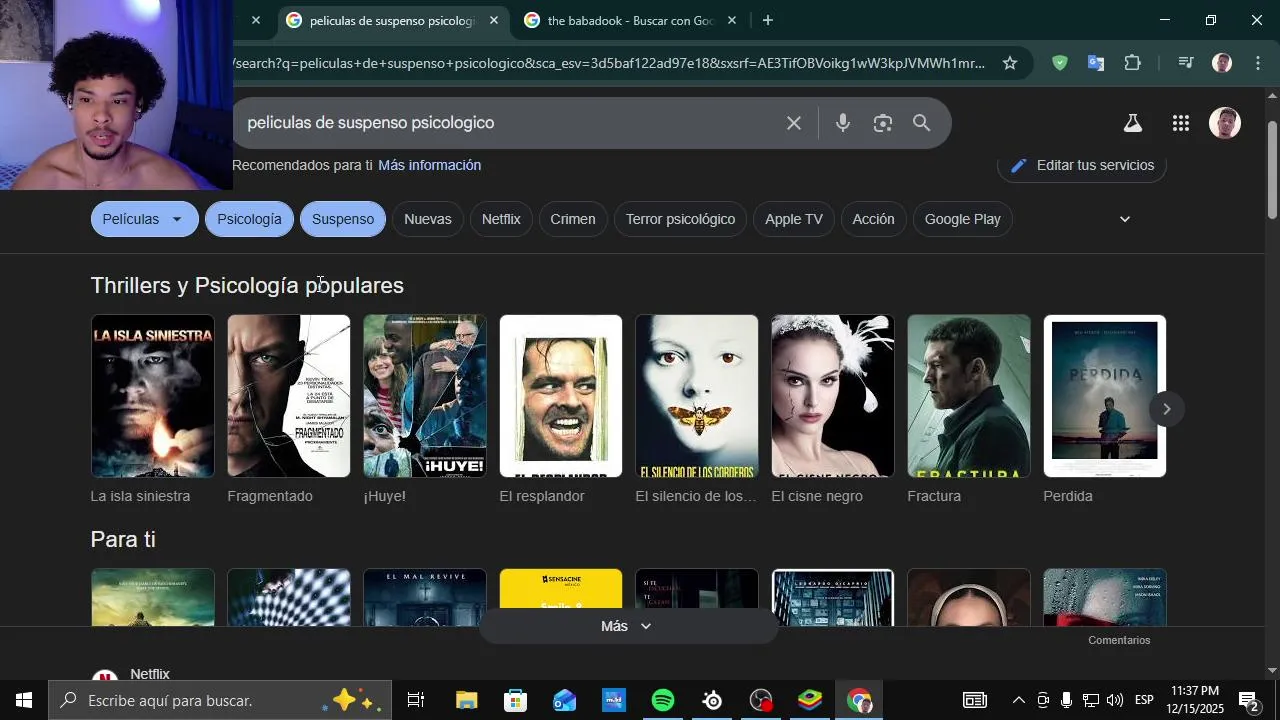Expand more results with the Más button
The width and height of the screenshot is (1280, 720).
click(x=627, y=626)
